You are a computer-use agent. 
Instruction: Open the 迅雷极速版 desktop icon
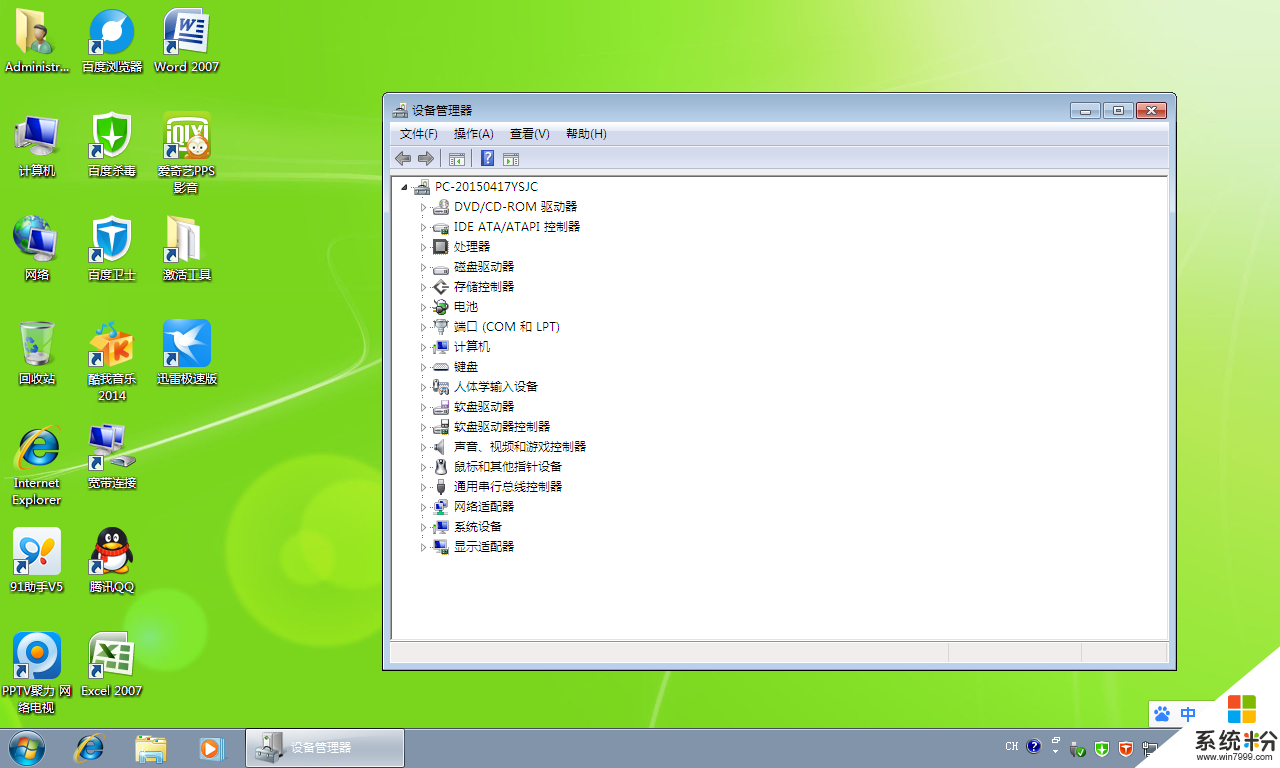point(186,344)
